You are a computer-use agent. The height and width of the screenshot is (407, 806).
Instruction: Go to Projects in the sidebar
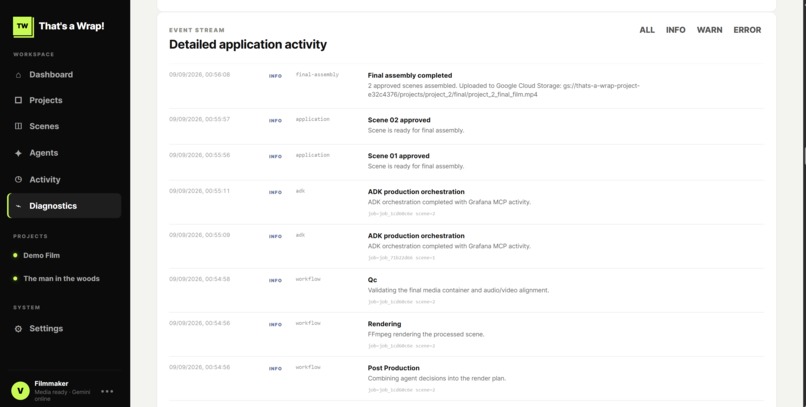click(64, 100)
